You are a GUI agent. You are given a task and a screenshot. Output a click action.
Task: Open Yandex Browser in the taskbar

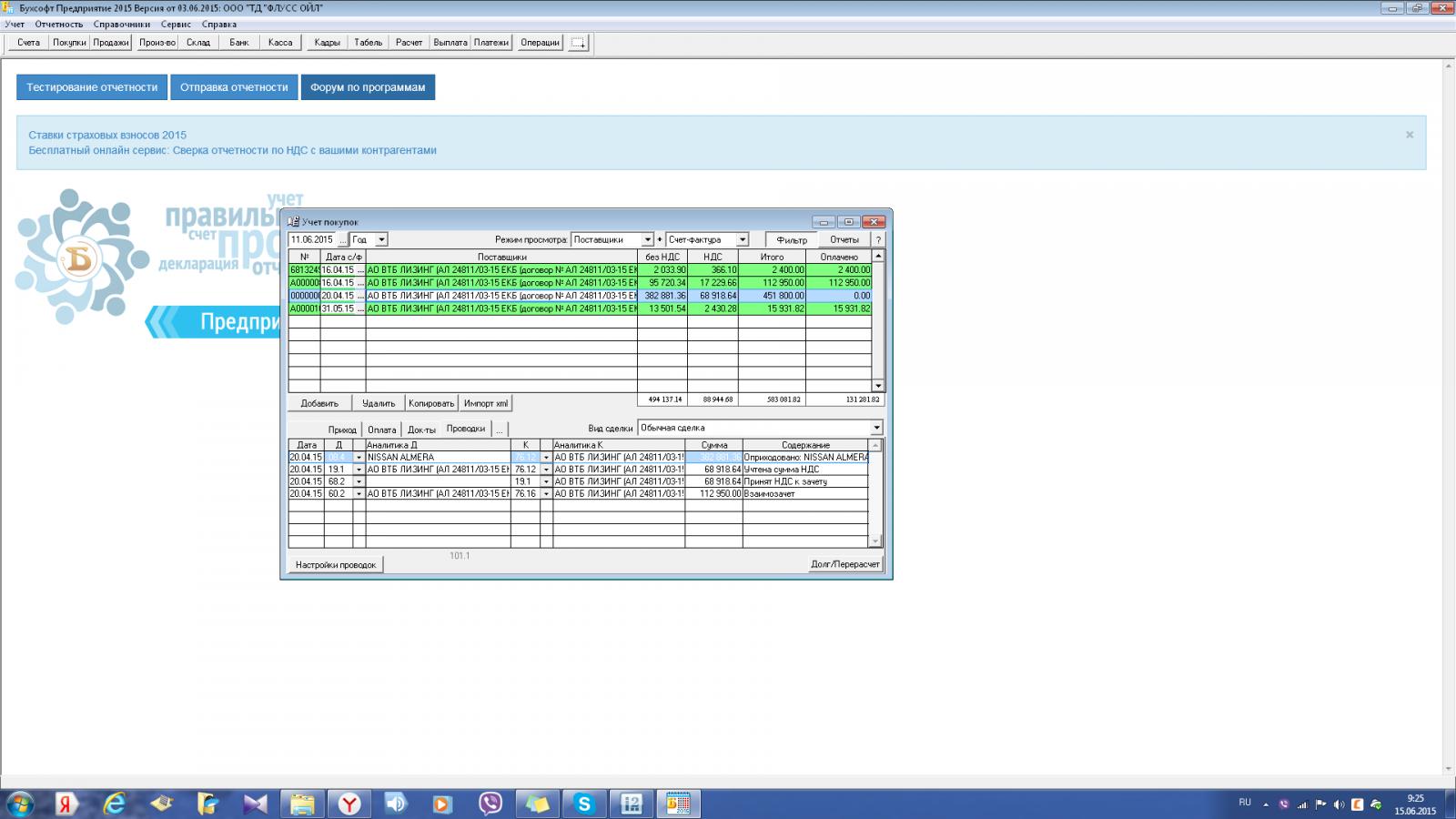pyautogui.click(x=349, y=804)
